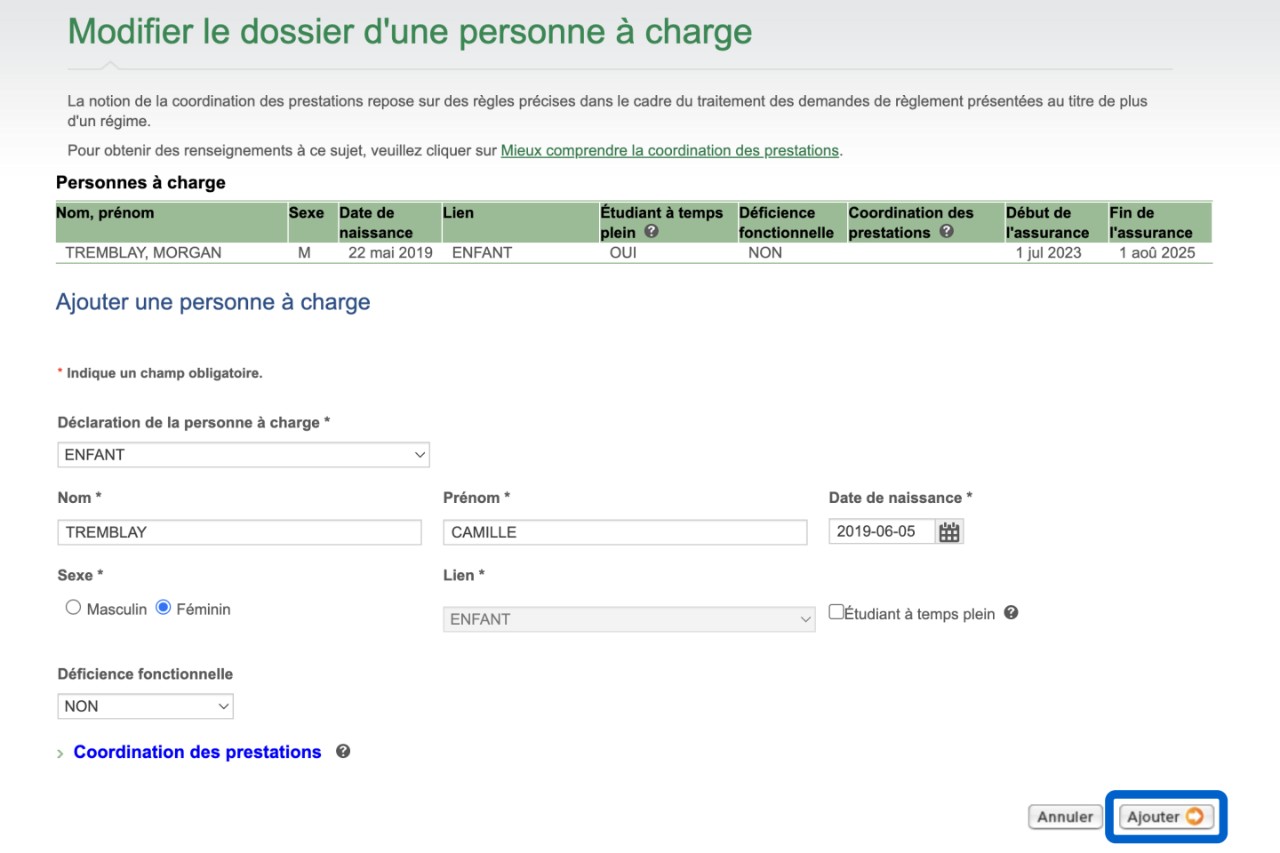Open the Déficience fonctionnelle dropdown
The image size is (1280, 853).
click(145, 706)
